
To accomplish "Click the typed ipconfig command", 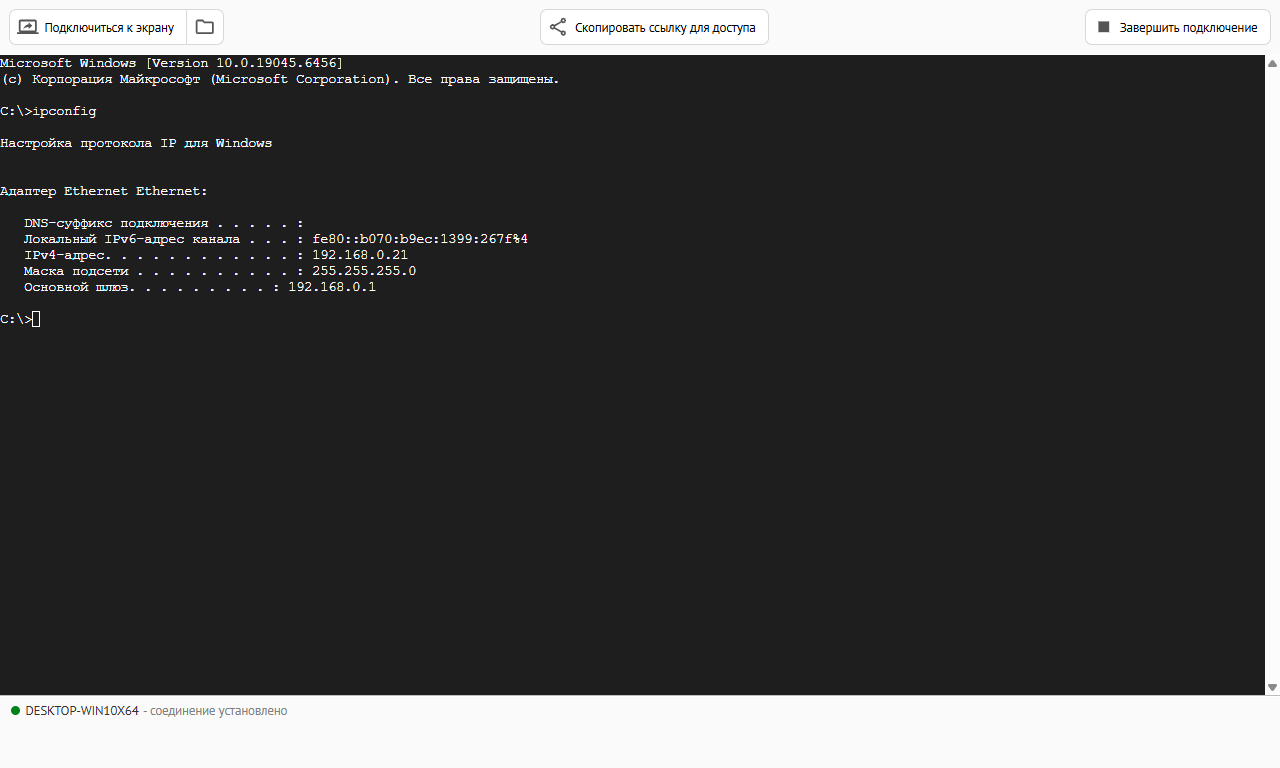I will point(64,111).
